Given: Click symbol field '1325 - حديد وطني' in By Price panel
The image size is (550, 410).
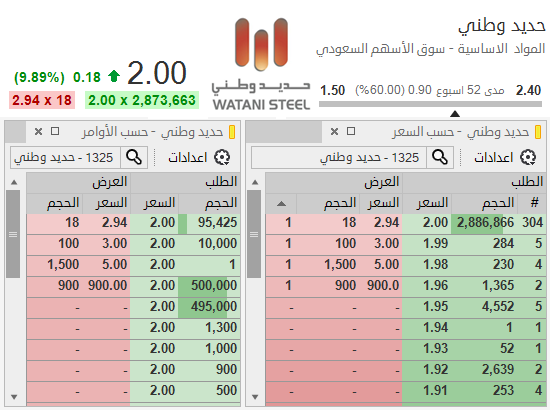Looking at the screenshot, I should tap(338, 157).
